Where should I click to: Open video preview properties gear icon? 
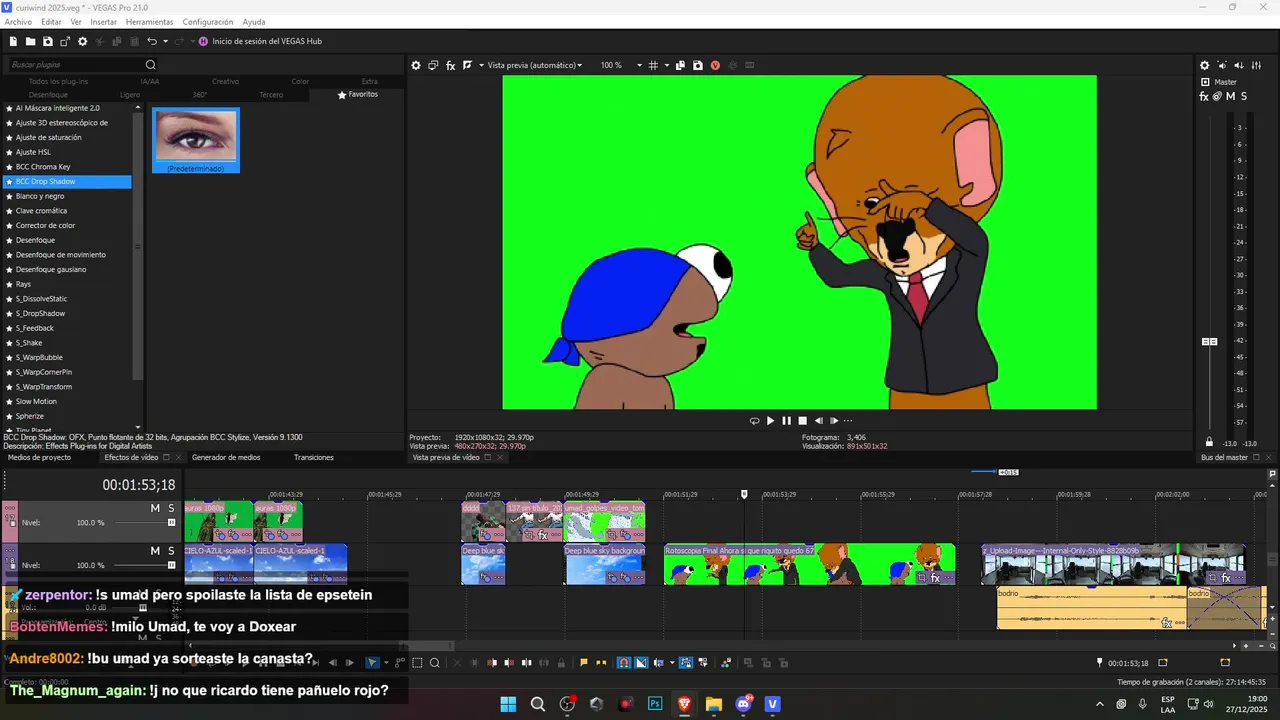(416, 65)
